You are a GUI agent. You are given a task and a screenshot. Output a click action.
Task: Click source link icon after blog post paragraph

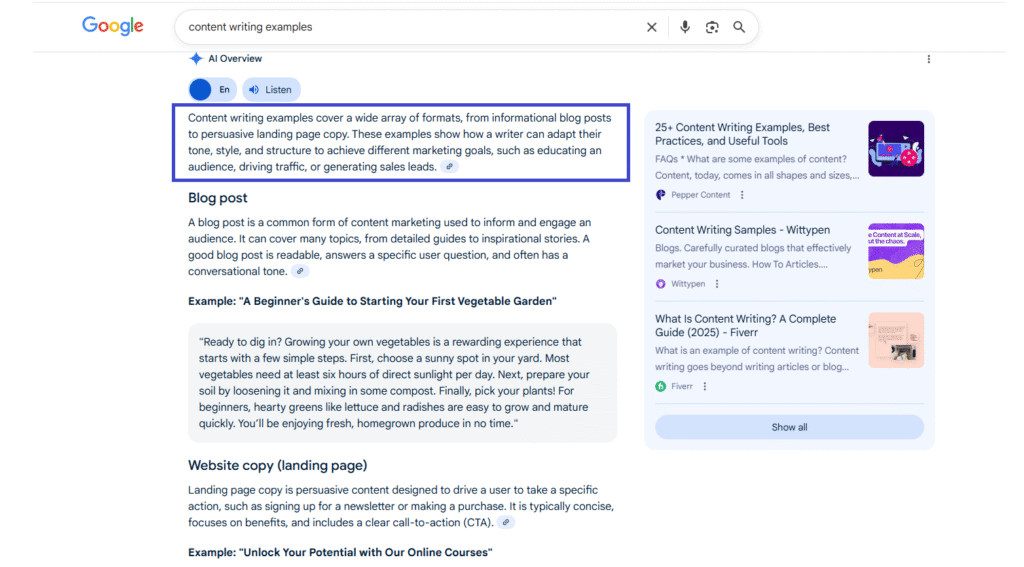[300, 272]
